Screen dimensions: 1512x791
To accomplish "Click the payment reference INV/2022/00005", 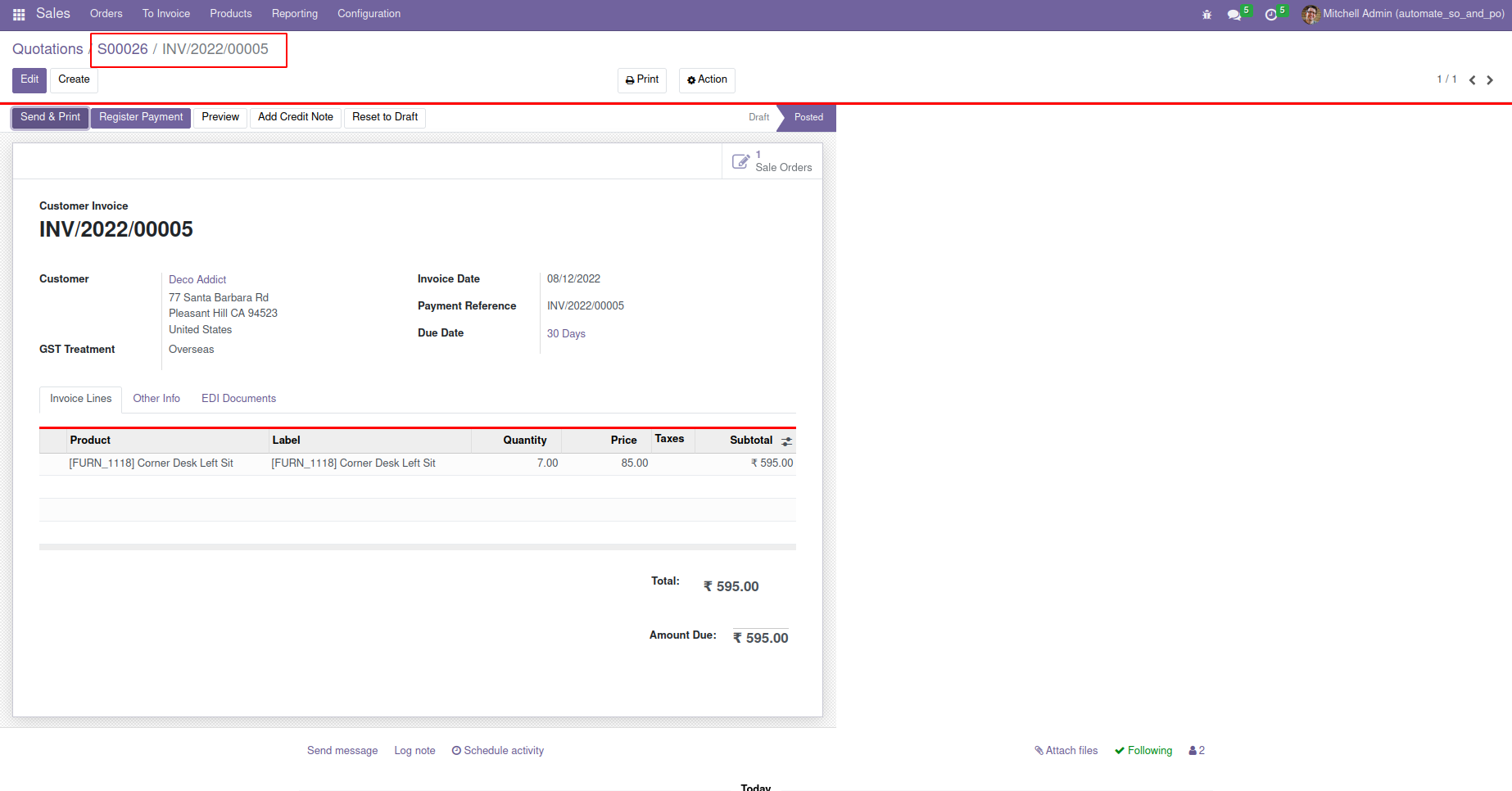I will (586, 307).
